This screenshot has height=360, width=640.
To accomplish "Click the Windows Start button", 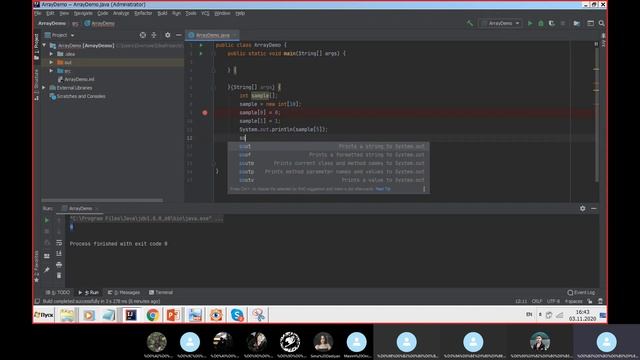I will pyautogui.click(x=44, y=315).
